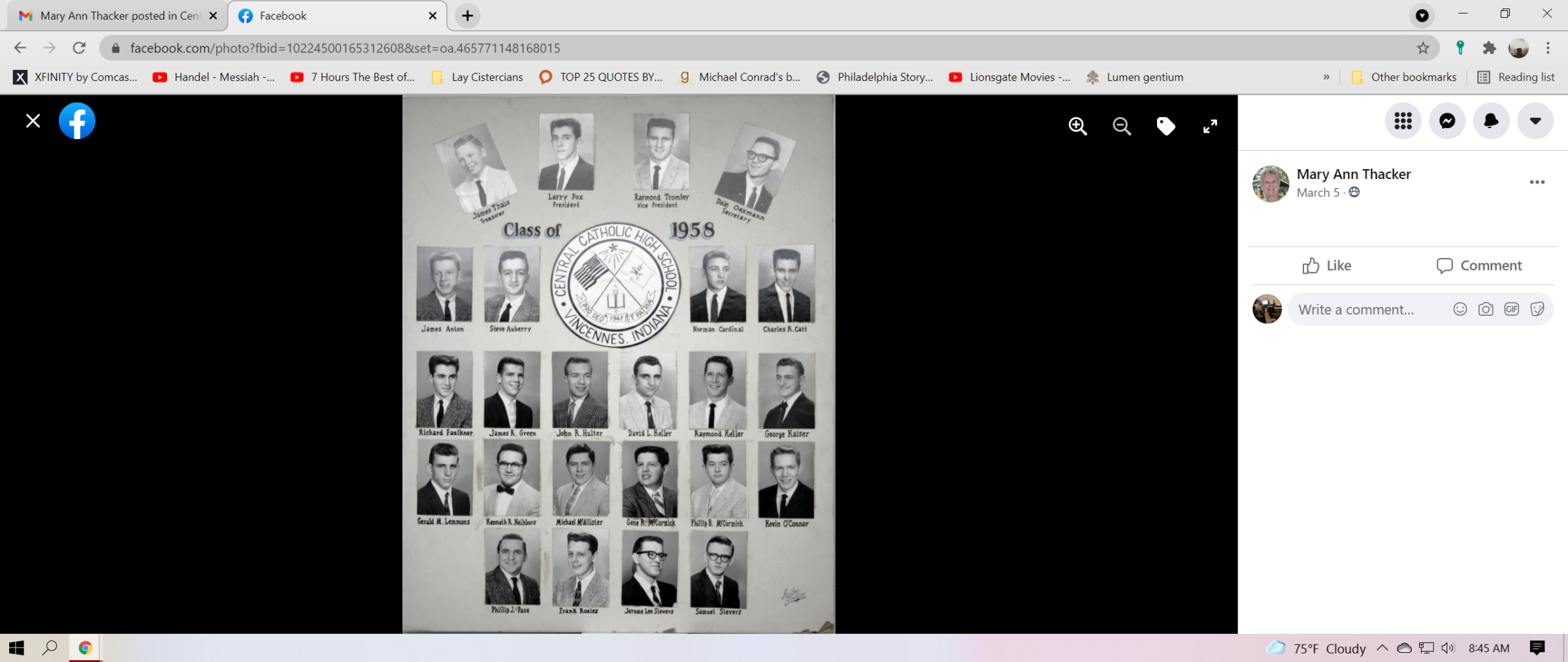This screenshot has width=1568, height=662.
Task: Open the taskbar volume control
Action: pyautogui.click(x=1448, y=648)
